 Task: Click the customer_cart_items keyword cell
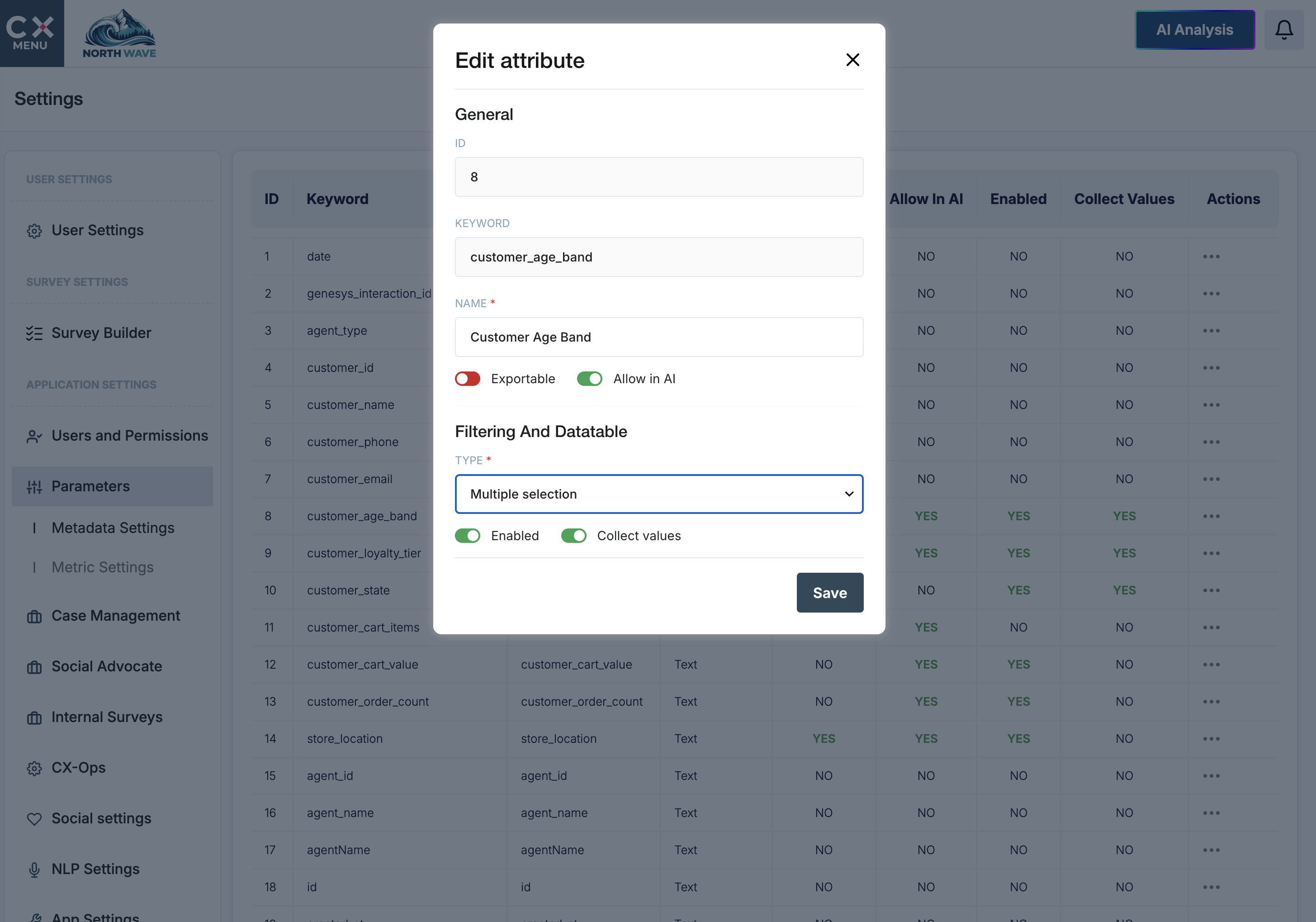coord(363,627)
